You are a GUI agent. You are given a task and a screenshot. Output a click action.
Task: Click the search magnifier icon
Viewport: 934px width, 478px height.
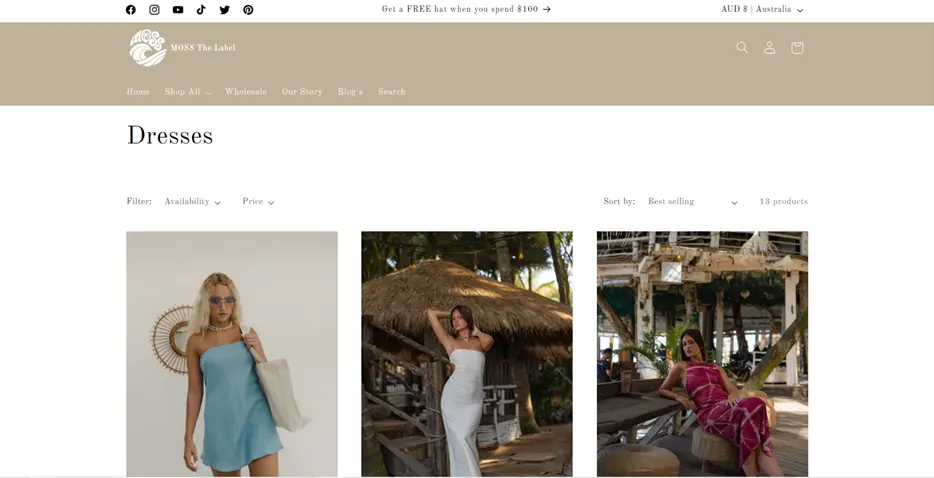tap(742, 48)
